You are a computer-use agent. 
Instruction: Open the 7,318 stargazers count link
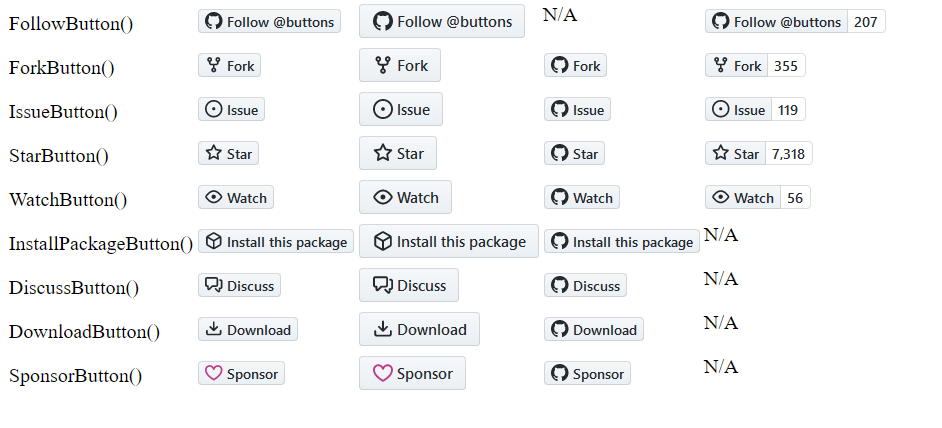(x=788, y=153)
